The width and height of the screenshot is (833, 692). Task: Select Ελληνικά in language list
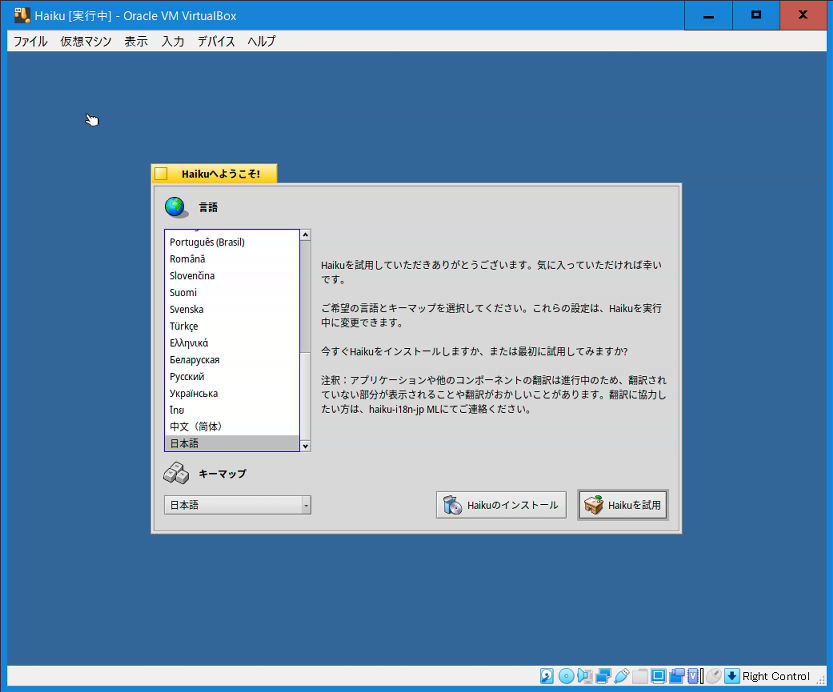(x=232, y=343)
